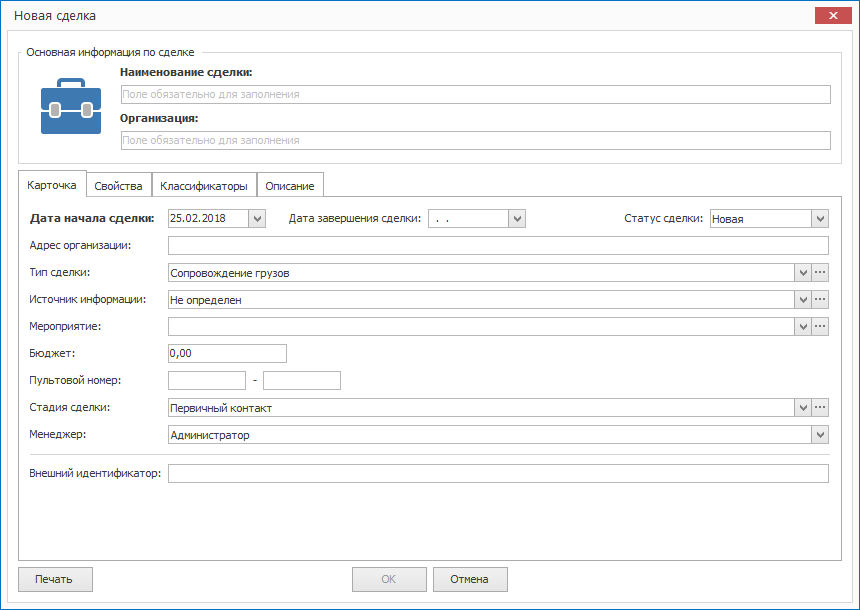Focus the second Пультовой номер box

click(302, 380)
